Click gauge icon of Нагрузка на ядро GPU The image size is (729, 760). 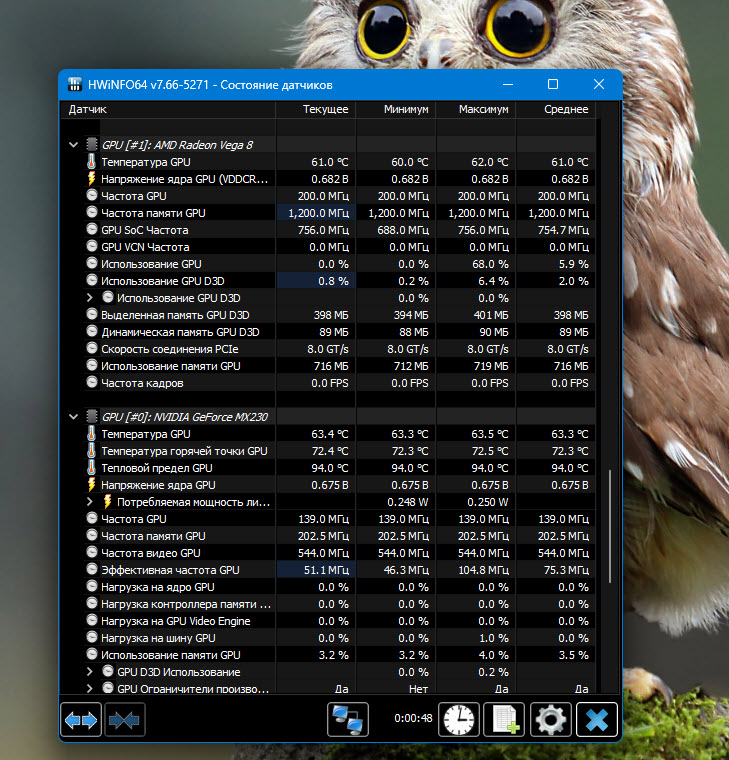pyautogui.click(x=92, y=586)
